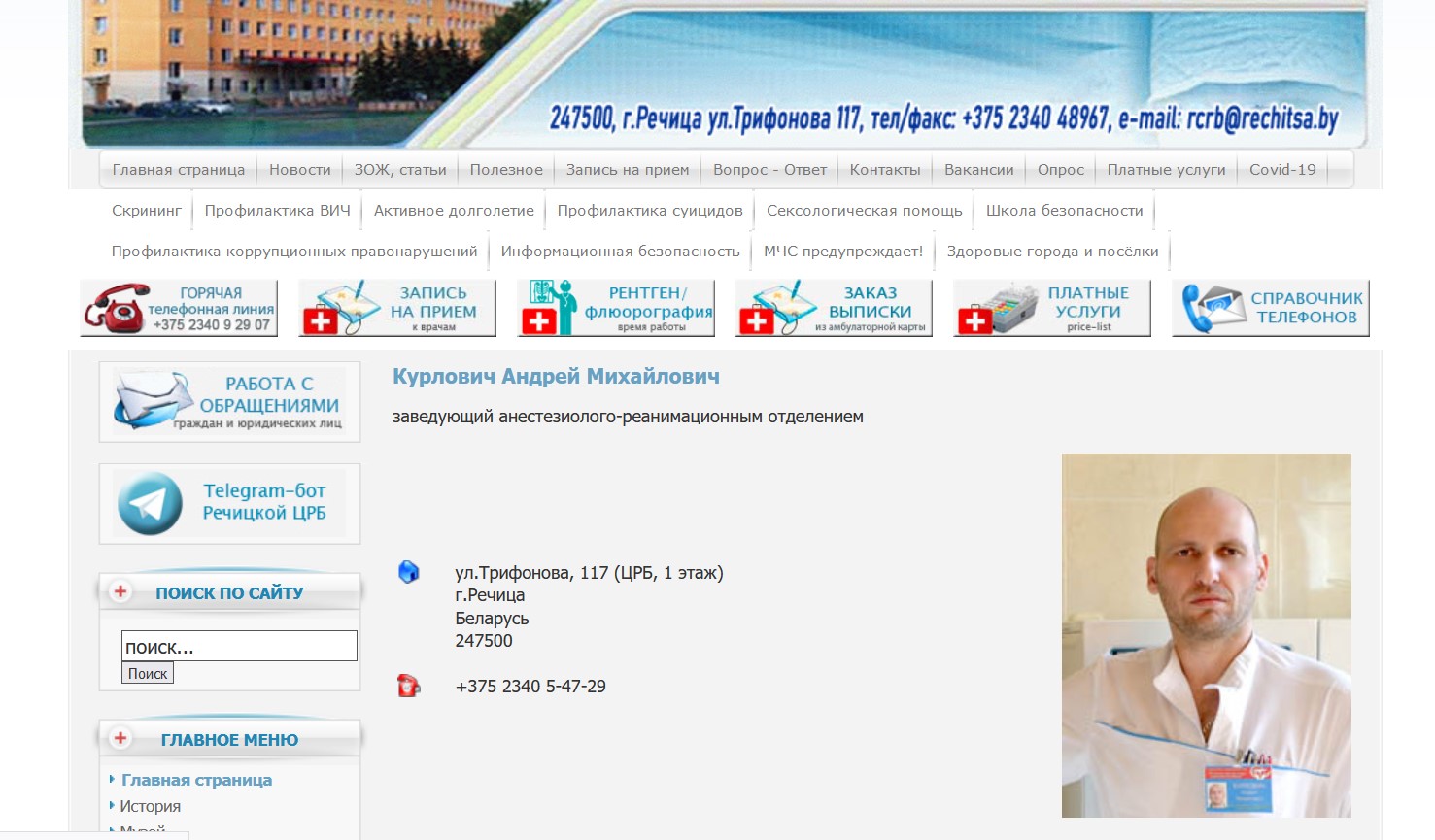
Task: Go to Контакты in top menu
Action: click(x=884, y=170)
